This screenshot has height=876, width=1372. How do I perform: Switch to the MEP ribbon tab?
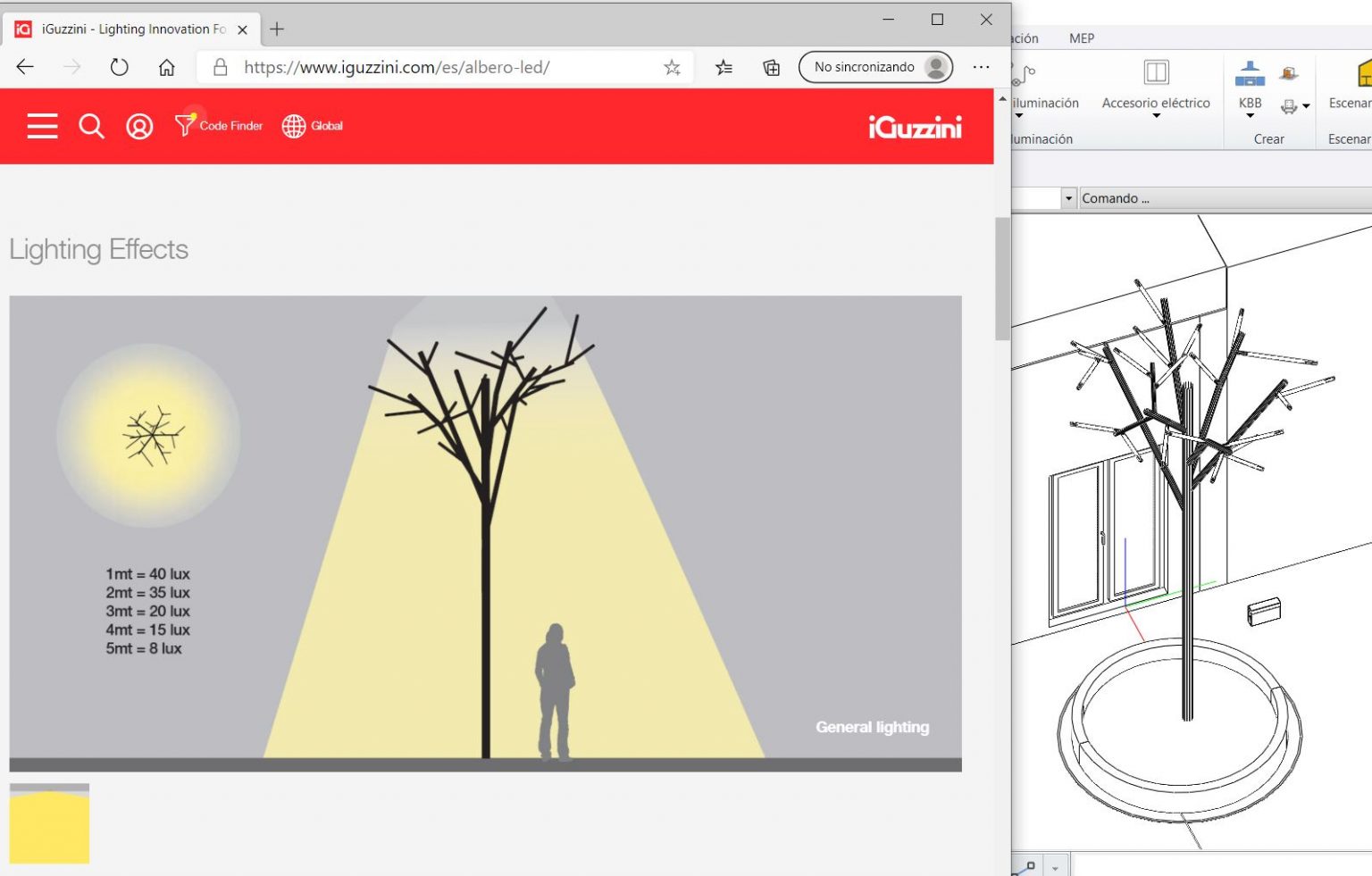pyautogui.click(x=1081, y=38)
